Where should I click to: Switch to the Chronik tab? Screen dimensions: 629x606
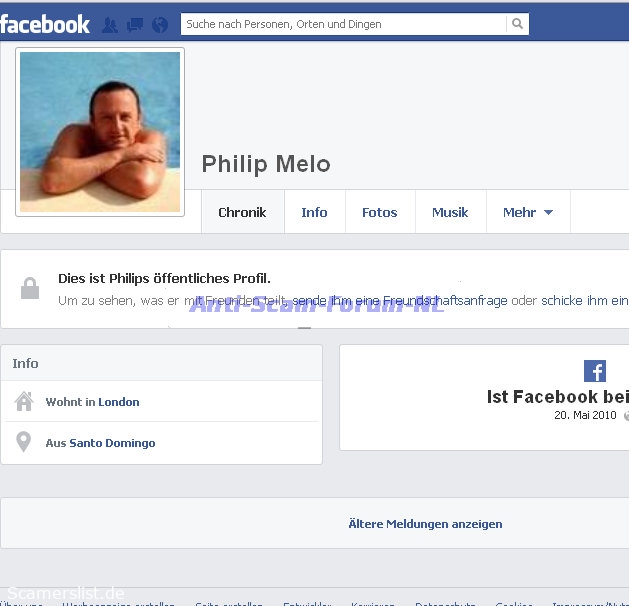click(x=242, y=212)
